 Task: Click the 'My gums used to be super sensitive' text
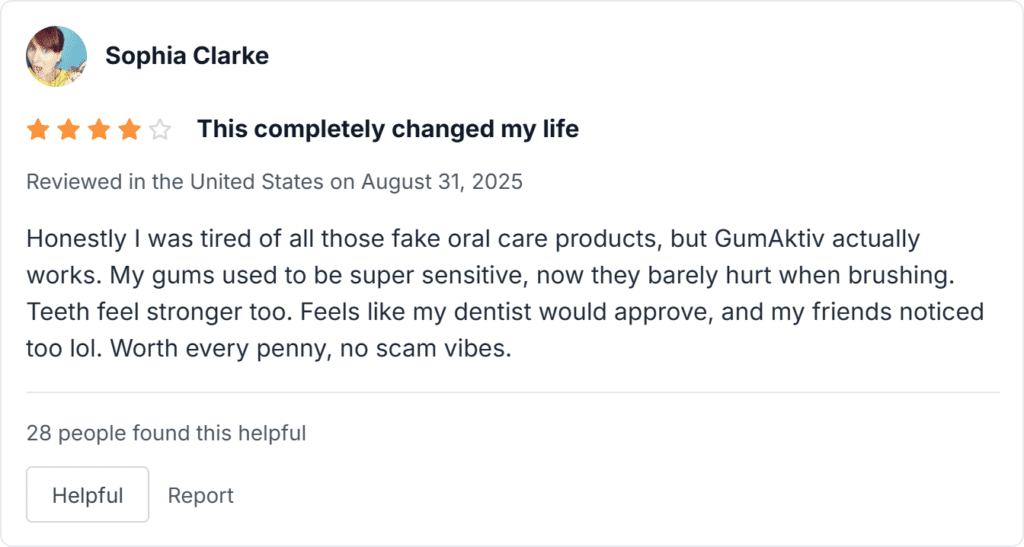318,275
